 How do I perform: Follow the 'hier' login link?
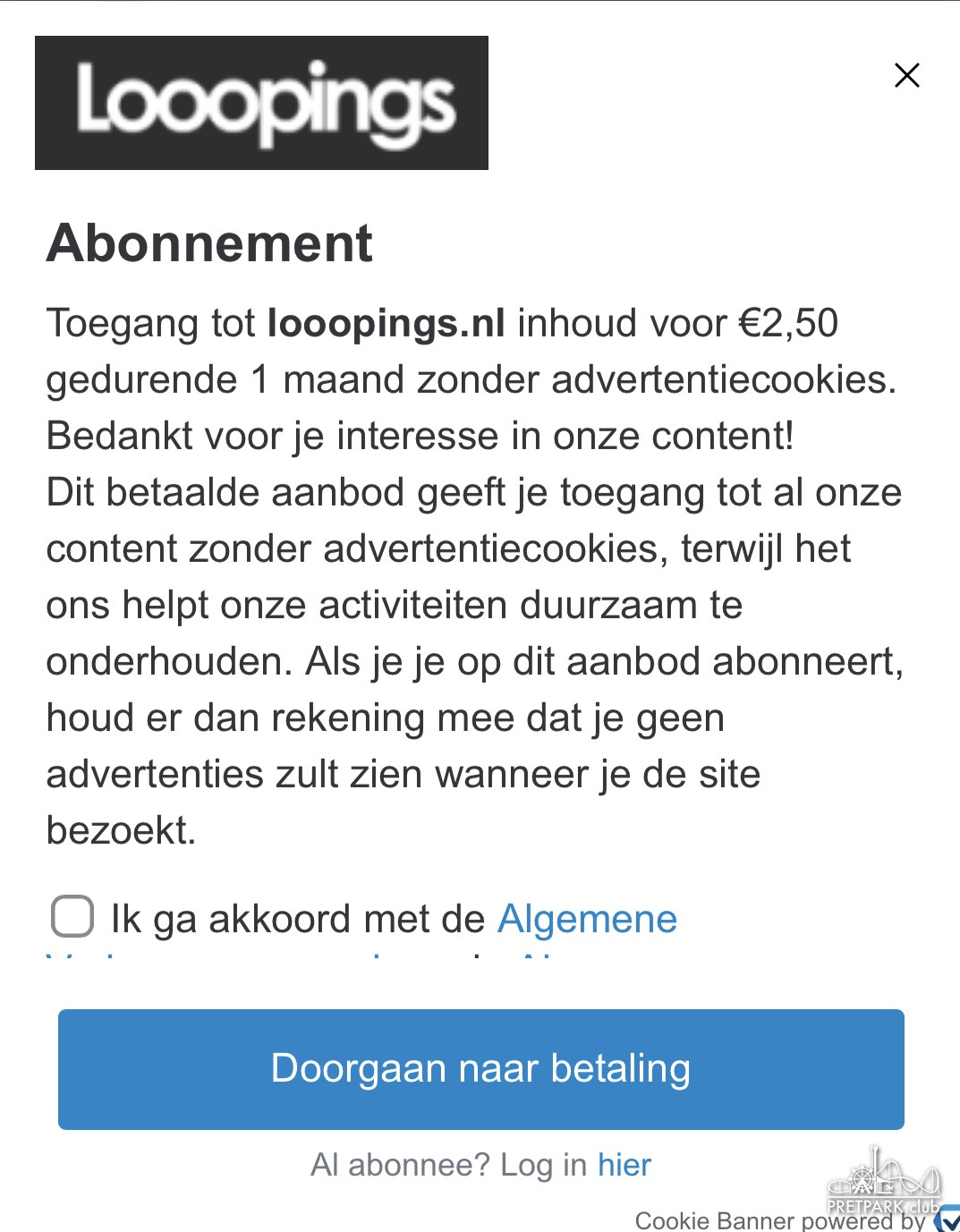coord(624,1165)
